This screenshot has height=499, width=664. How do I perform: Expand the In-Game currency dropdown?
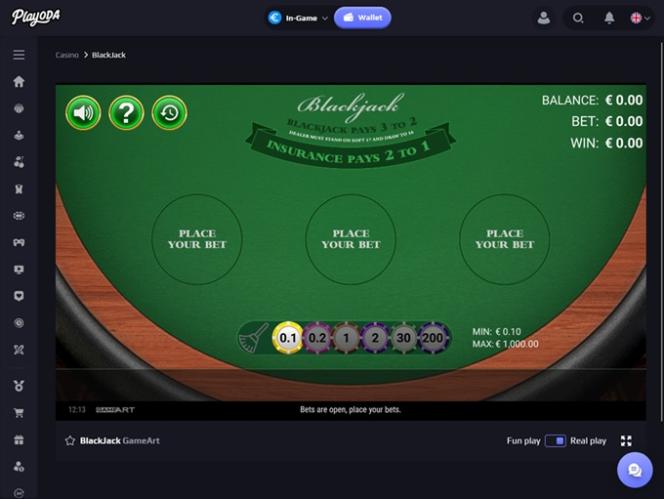pos(298,18)
